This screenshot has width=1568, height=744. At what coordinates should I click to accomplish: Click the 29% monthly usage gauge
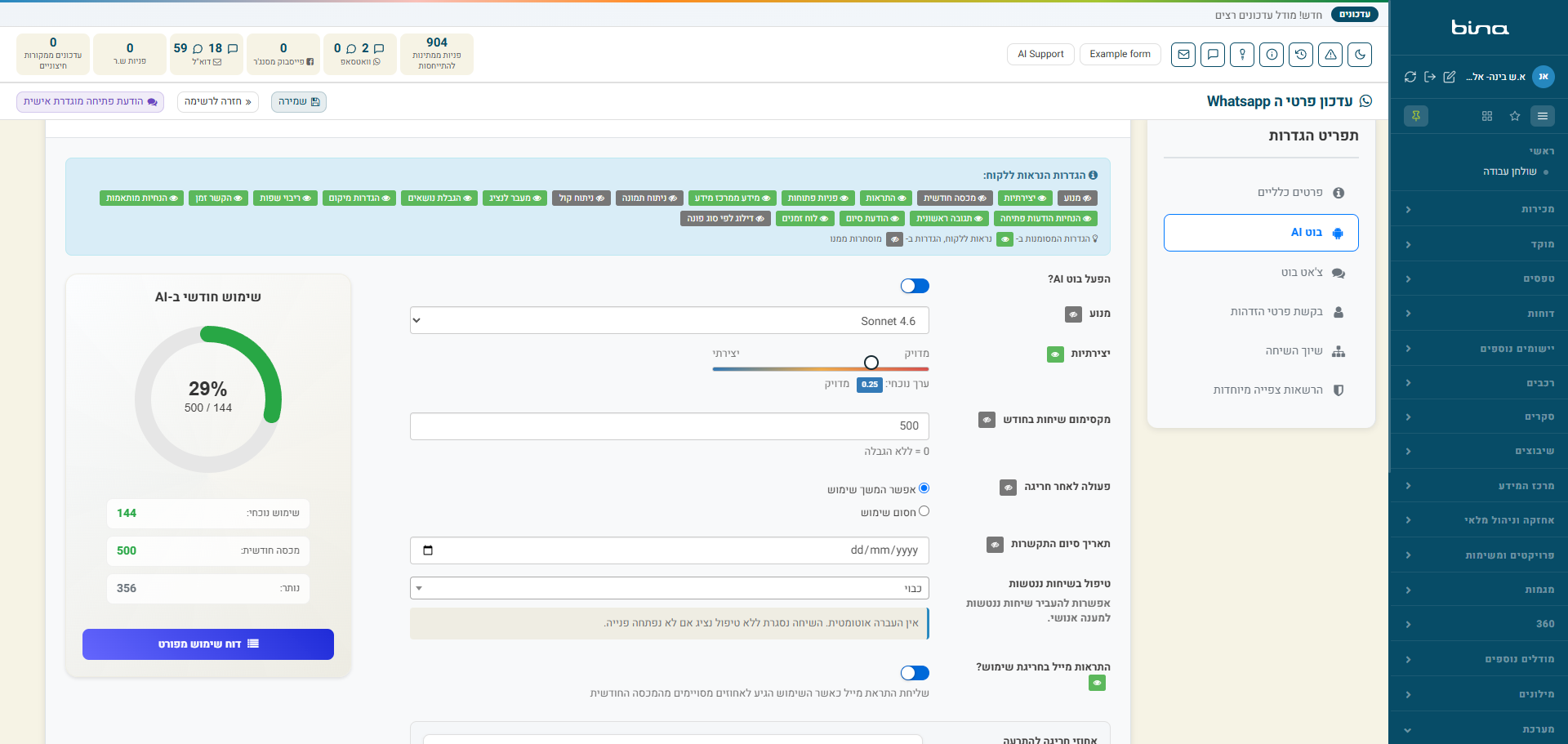tap(208, 399)
